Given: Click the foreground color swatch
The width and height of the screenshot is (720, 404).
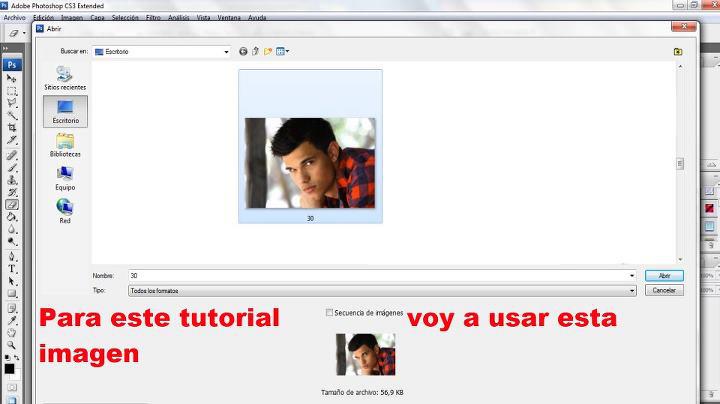Looking at the screenshot, I should [9, 369].
